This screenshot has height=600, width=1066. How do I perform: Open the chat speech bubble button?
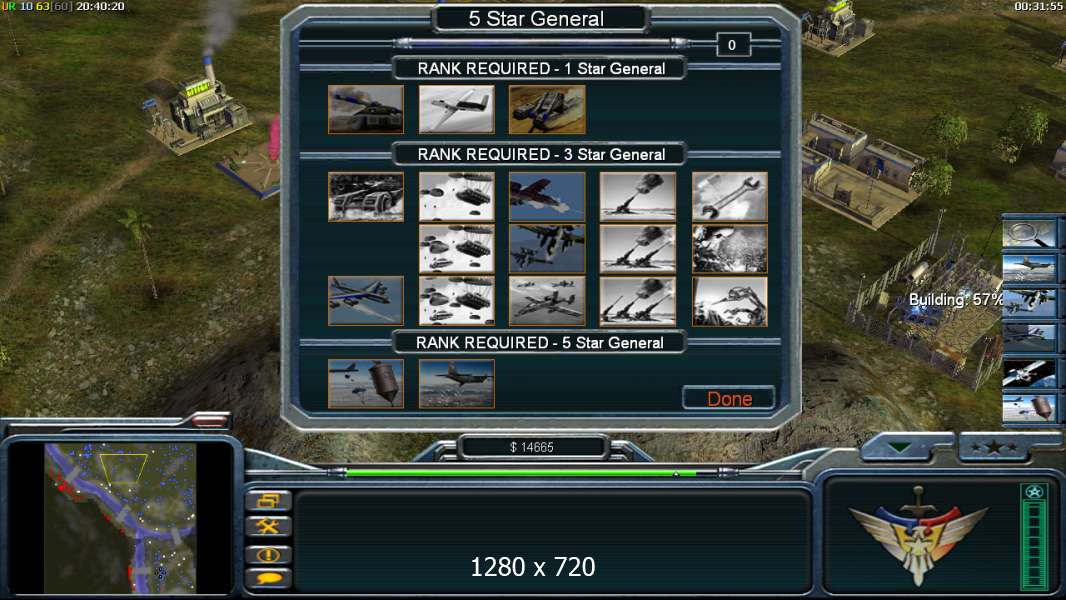pos(268,578)
